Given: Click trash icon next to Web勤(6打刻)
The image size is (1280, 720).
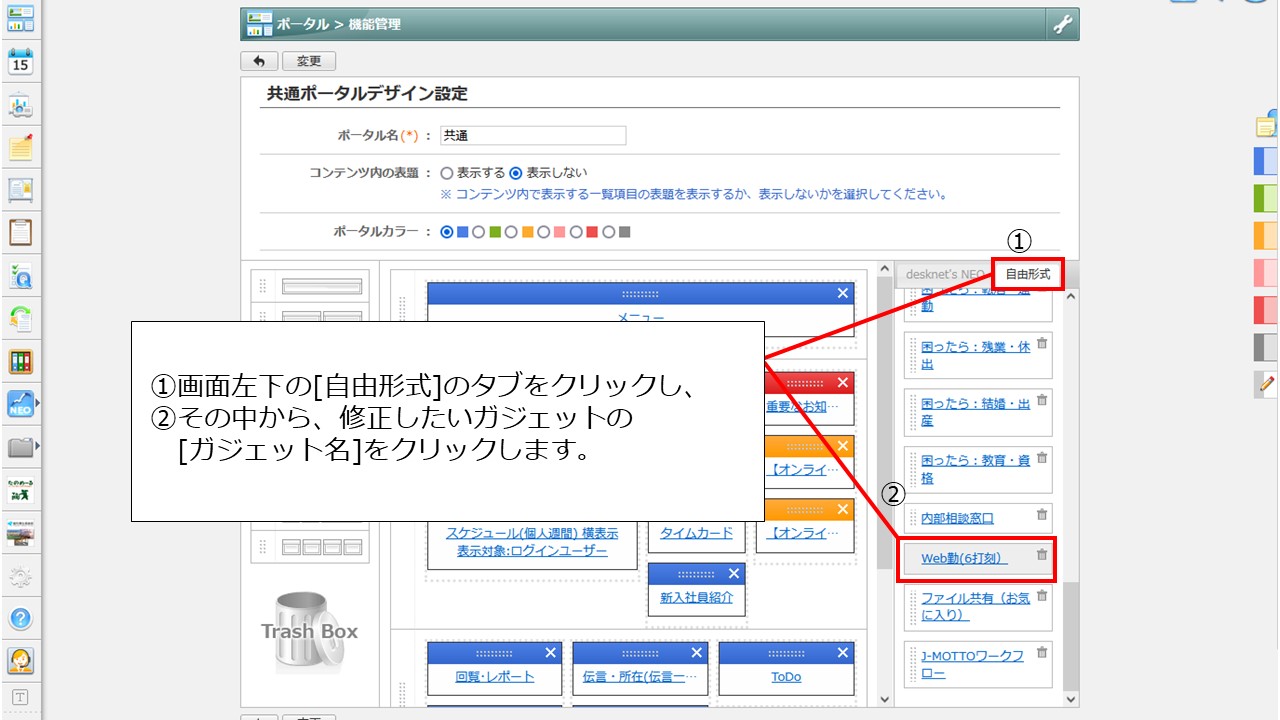Looking at the screenshot, I should (x=1042, y=555).
